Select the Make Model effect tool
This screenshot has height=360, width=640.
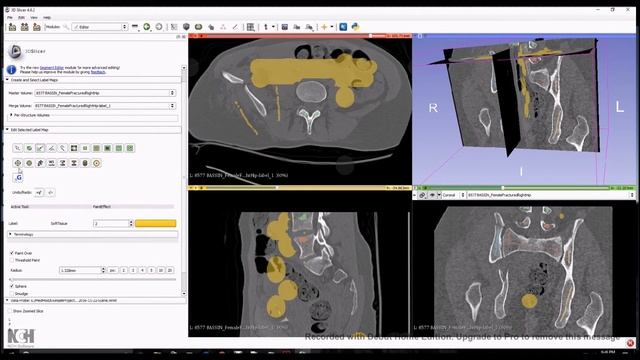point(85,163)
